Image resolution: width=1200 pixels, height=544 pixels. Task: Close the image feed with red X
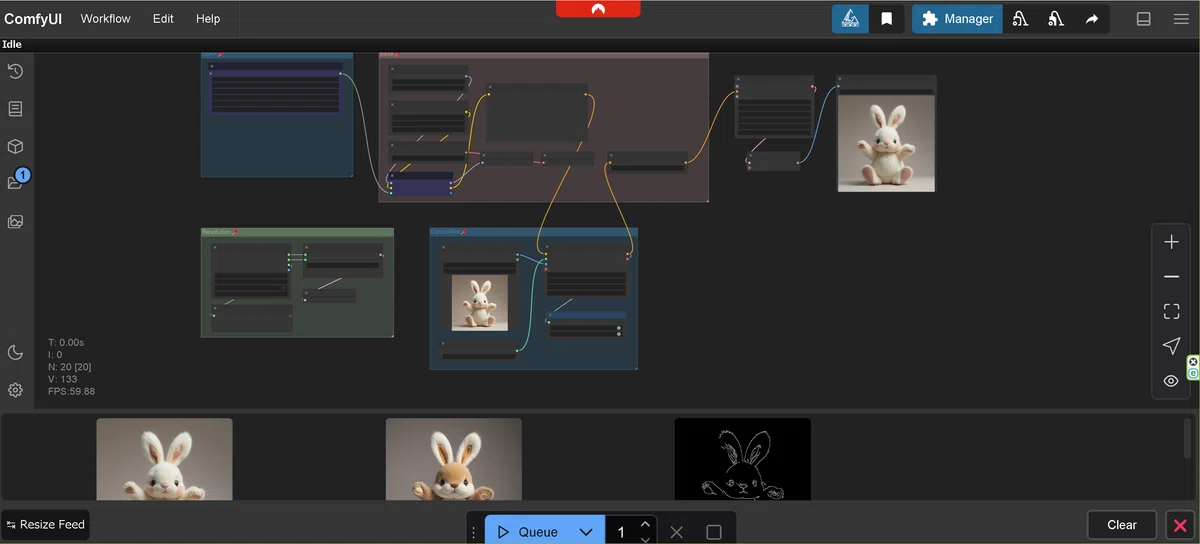tap(1180, 525)
